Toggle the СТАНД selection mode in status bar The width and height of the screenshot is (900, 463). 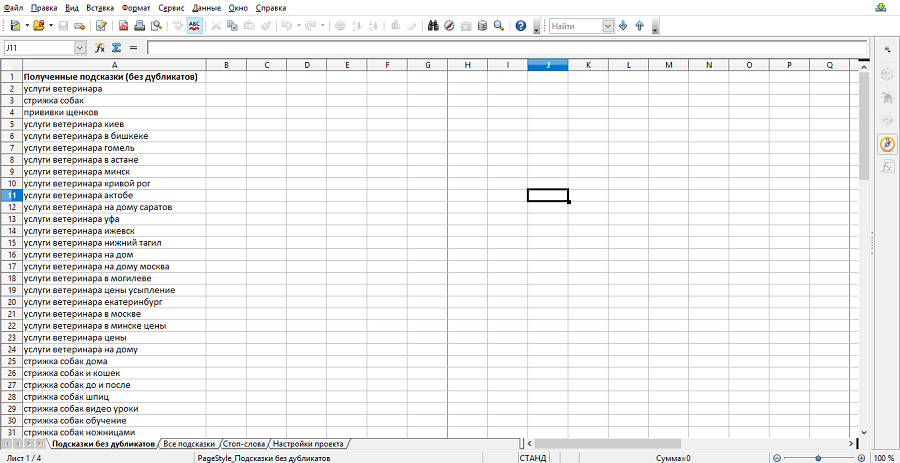(533, 458)
